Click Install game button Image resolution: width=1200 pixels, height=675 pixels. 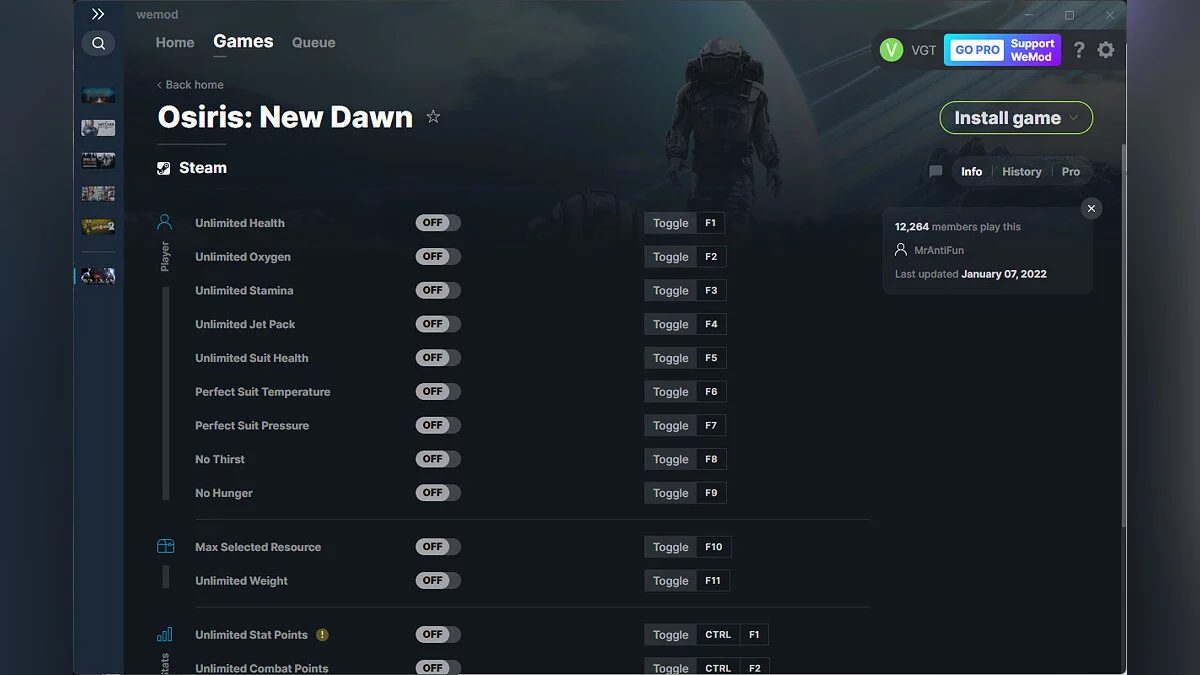1016,118
